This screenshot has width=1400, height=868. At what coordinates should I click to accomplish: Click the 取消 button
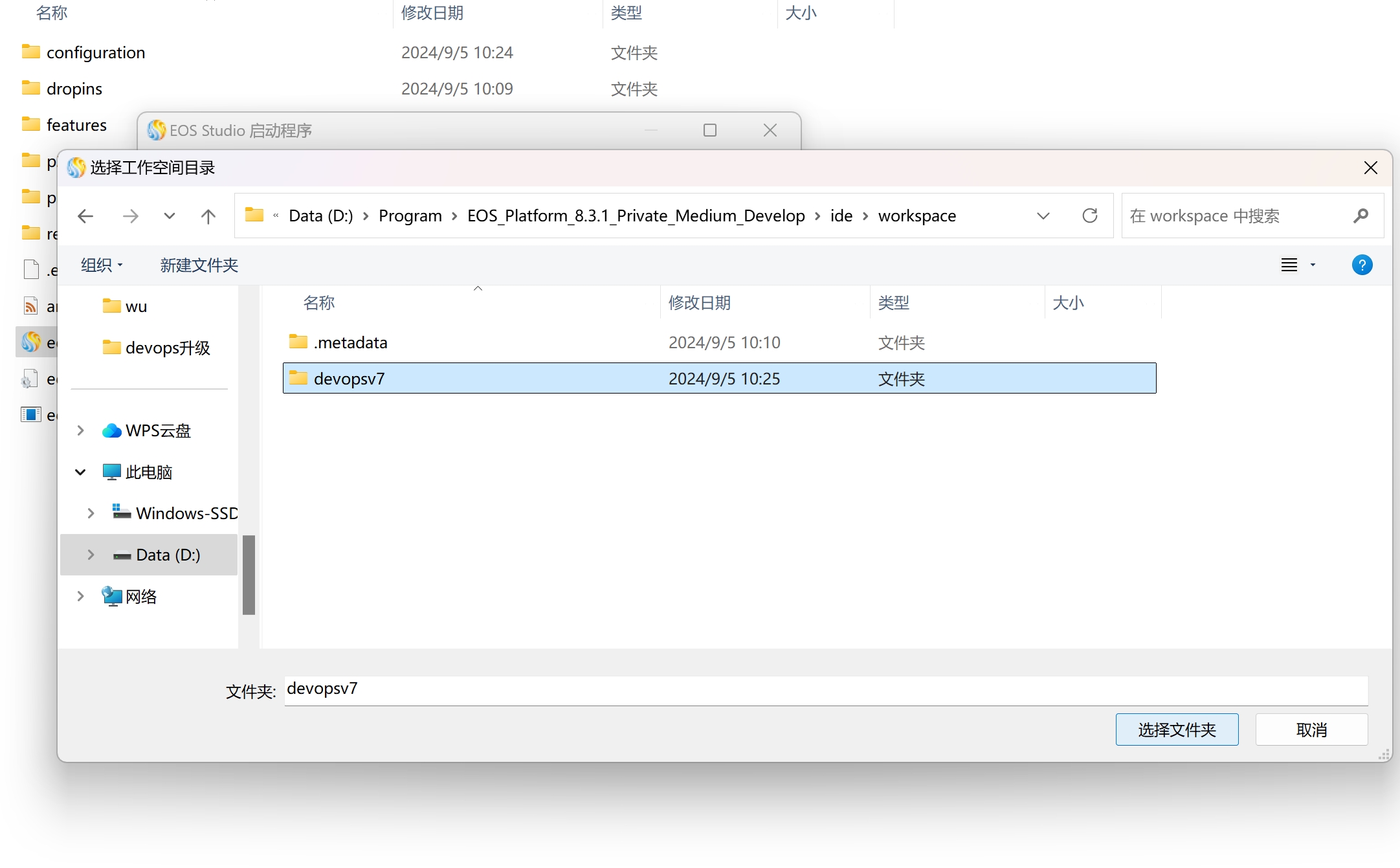(x=1311, y=729)
